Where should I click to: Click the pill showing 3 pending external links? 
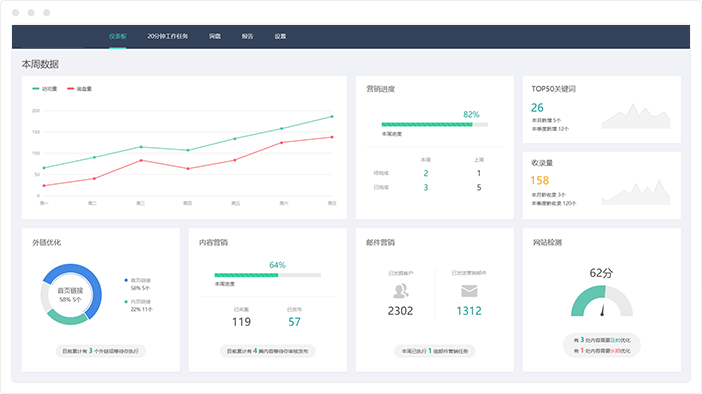(101, 351)
